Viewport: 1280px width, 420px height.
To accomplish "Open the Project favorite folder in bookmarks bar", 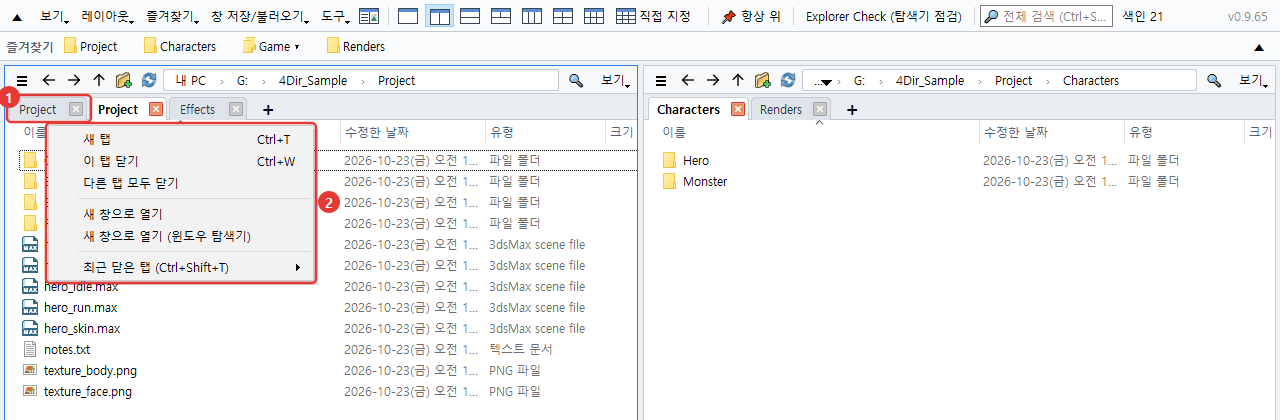I will tap(90, 46).
